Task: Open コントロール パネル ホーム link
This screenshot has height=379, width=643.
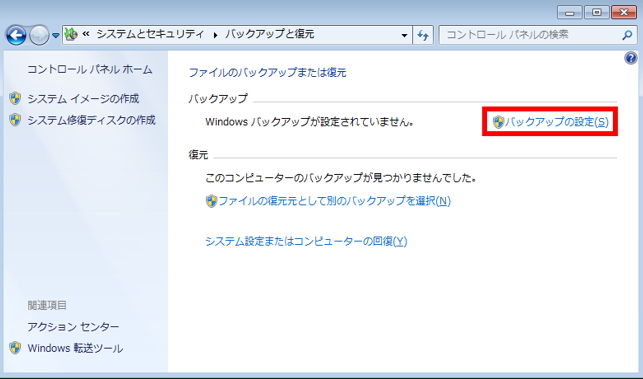Action: [90, 69]
